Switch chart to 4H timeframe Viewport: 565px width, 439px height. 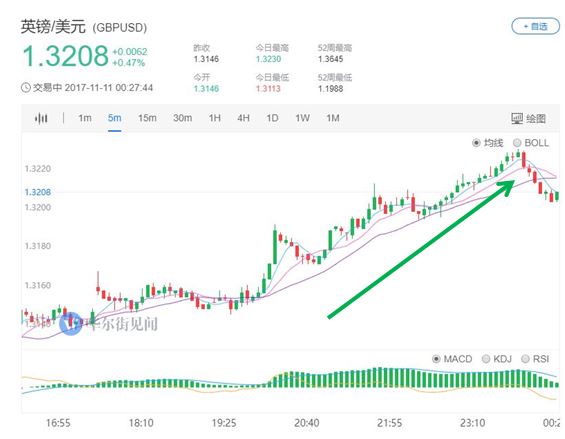[x=243, y=118]
